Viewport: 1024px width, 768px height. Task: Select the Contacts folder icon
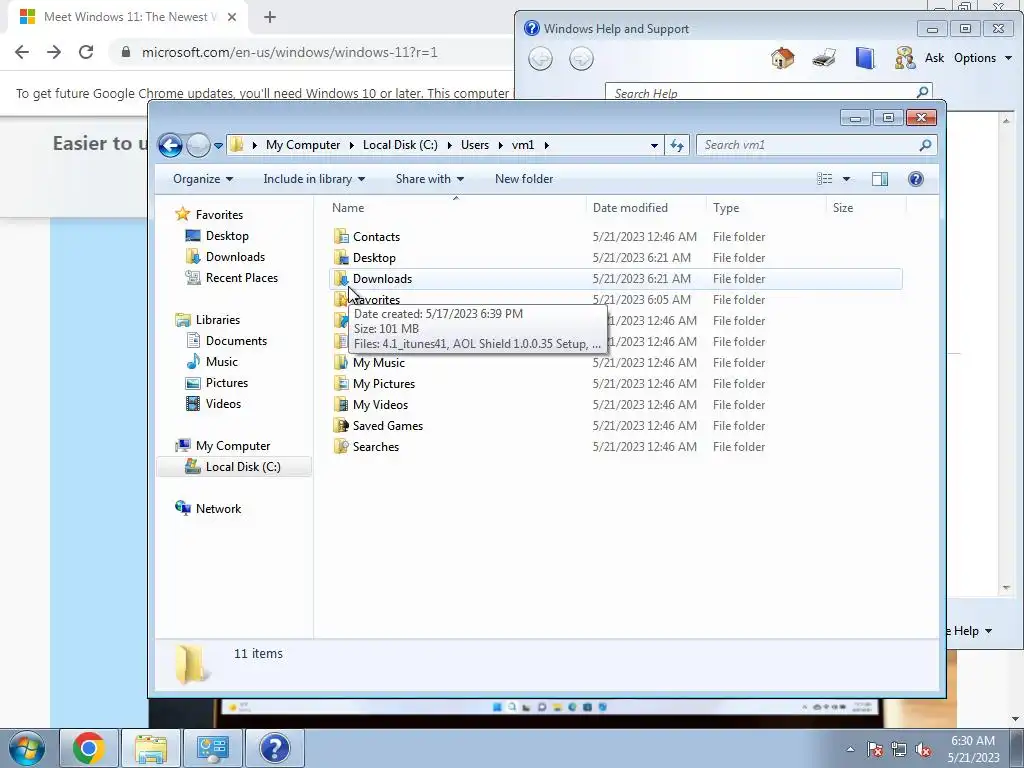[341, 236]
